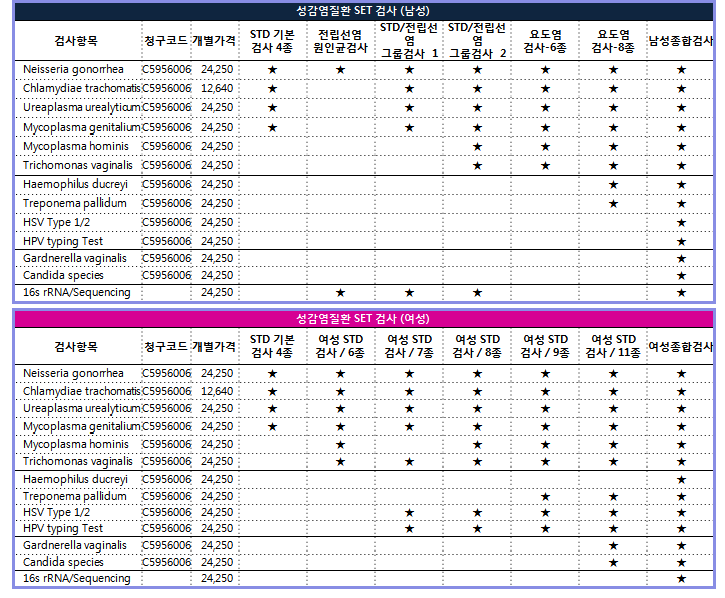Screen dimensions: 725x598
Task: Click the 성감염질환 SET 검사 (남성) title bar
Action: 363,11
